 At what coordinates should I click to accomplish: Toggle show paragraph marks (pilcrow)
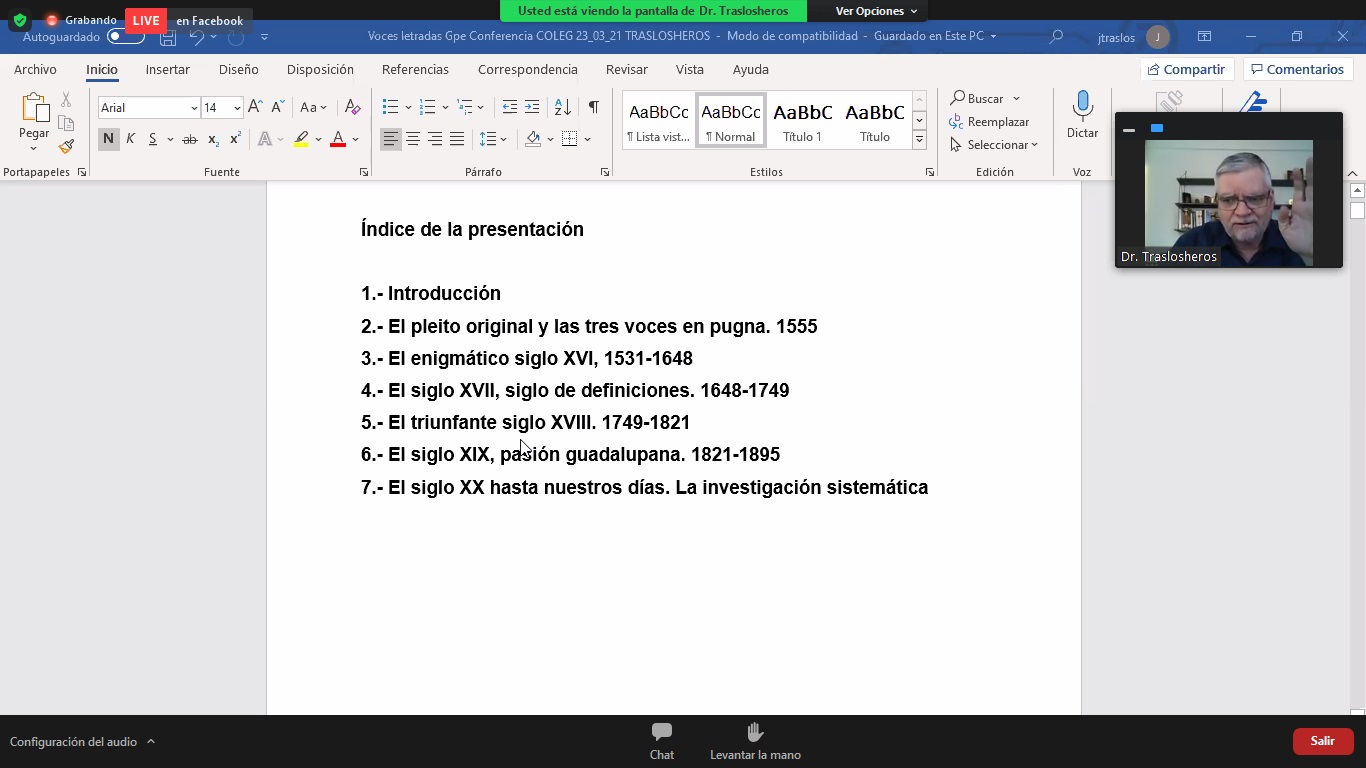point(593,107)
